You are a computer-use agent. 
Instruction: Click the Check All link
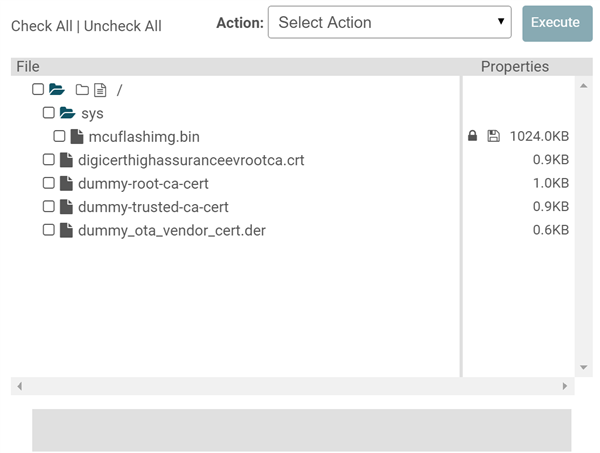tap(42, 26)
